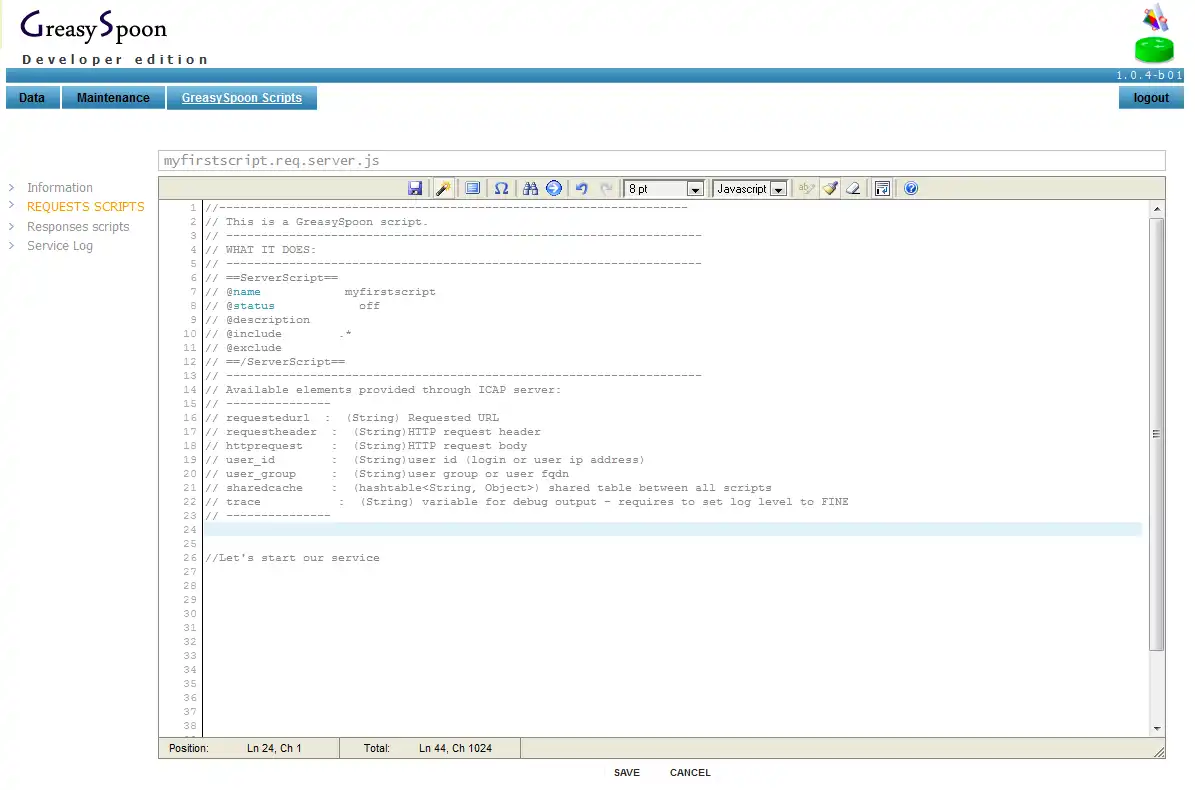Open editor help via blue question mark
The width and height of the screenshot is (1195, 790).
tap(911, 188)
